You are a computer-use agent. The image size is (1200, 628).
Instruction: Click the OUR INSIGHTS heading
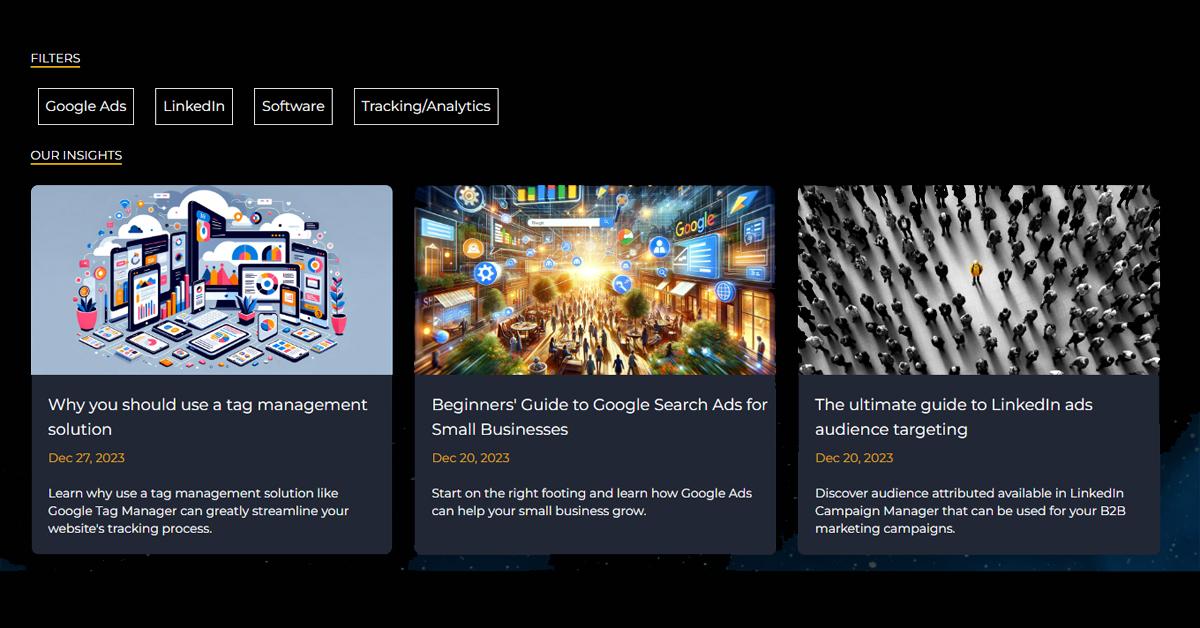coord(76,155)
